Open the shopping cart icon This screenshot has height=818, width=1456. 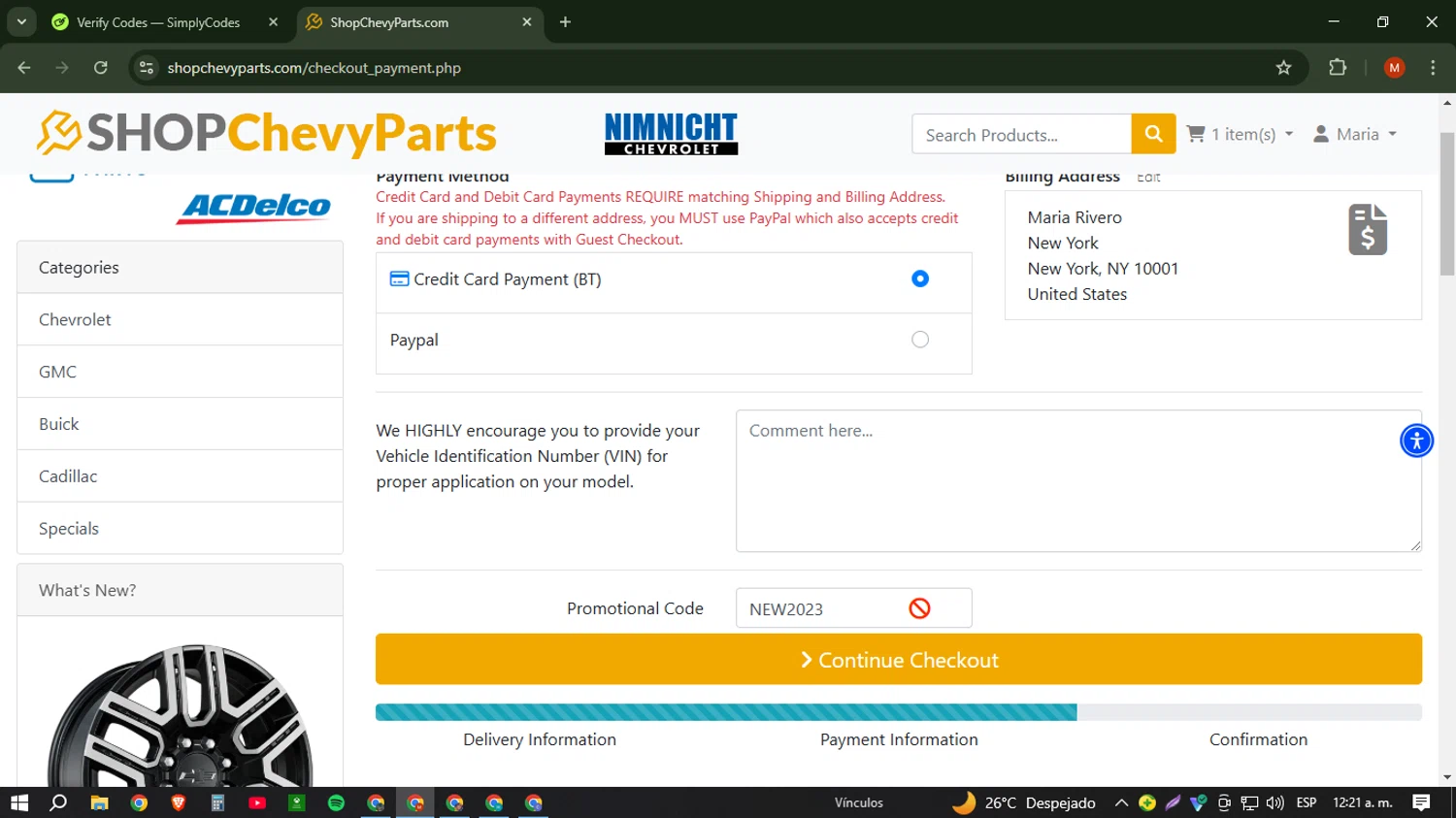tap(1196, 134)
